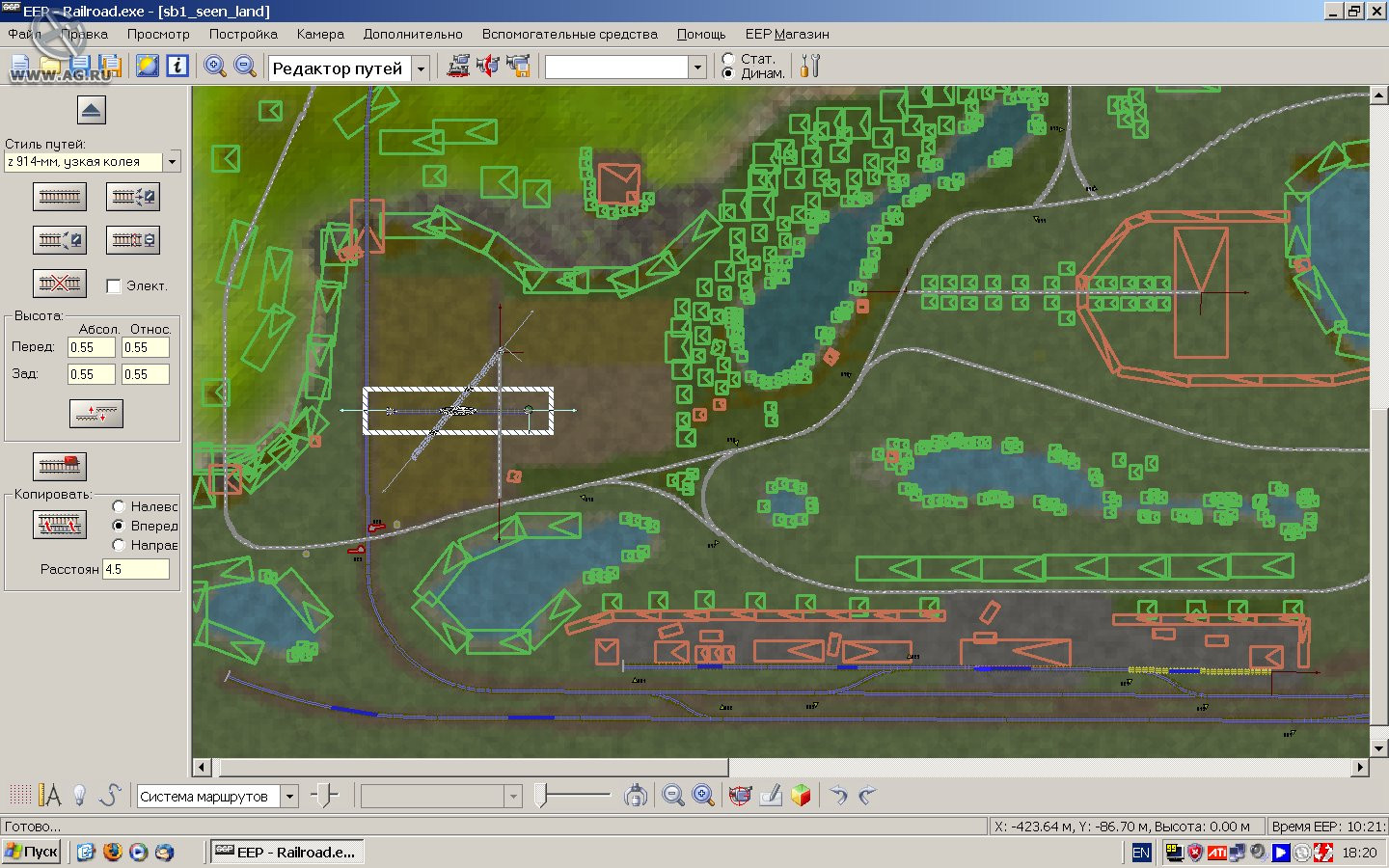This screenshot has width=1389, height=868.
Task: Select the Стат. radio button
Action: [728, 59]
